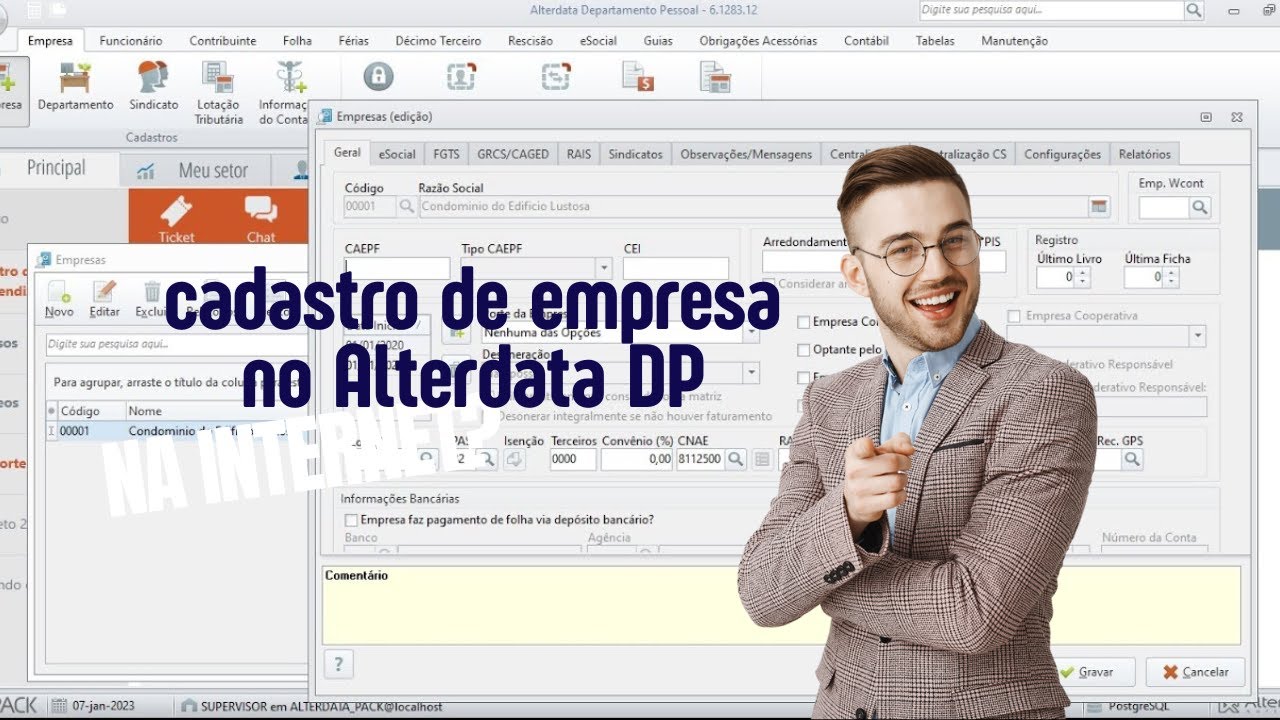Toggle the Empresa Cooperativa checkbox
Screen dimensions: 1280x720
point(1014,316)
